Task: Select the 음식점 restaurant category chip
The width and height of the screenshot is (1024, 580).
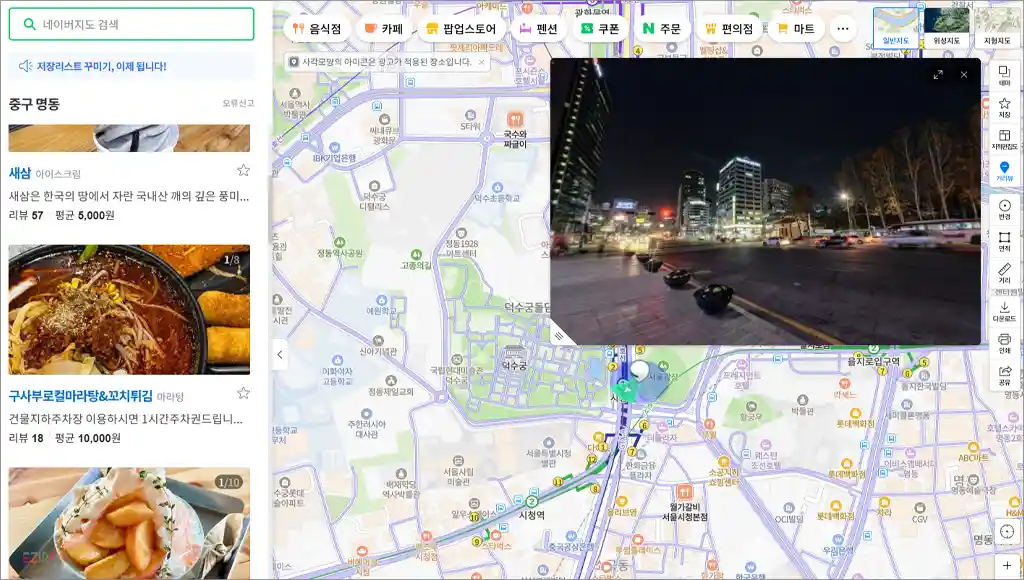Action: 317,29
